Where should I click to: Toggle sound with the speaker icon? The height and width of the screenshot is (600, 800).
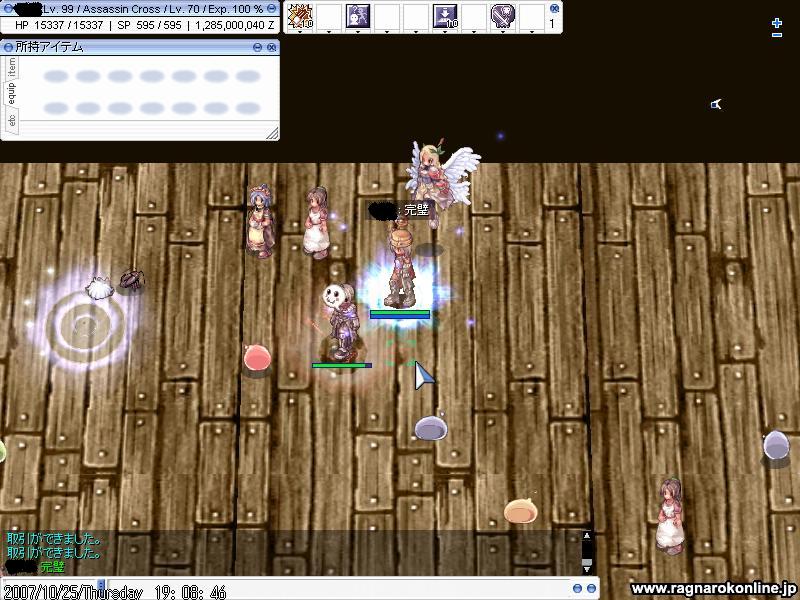coord(716,104)
